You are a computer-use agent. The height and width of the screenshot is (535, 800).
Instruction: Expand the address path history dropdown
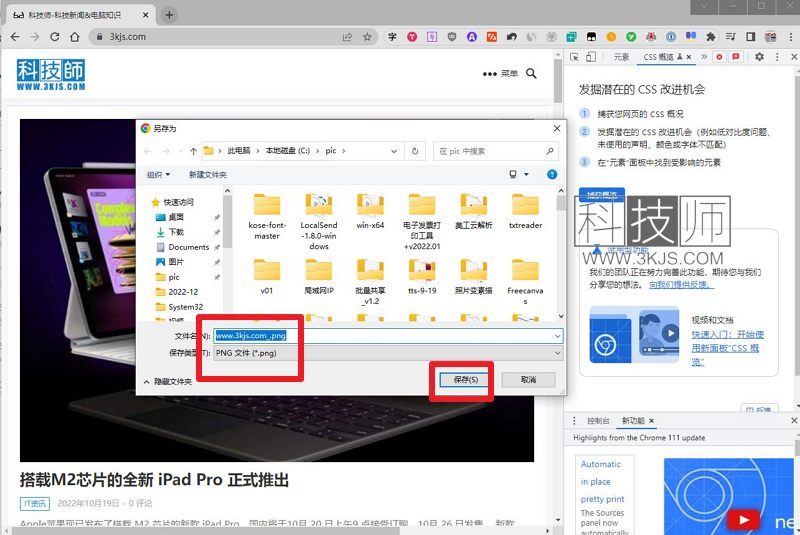(x=393, y=151)
